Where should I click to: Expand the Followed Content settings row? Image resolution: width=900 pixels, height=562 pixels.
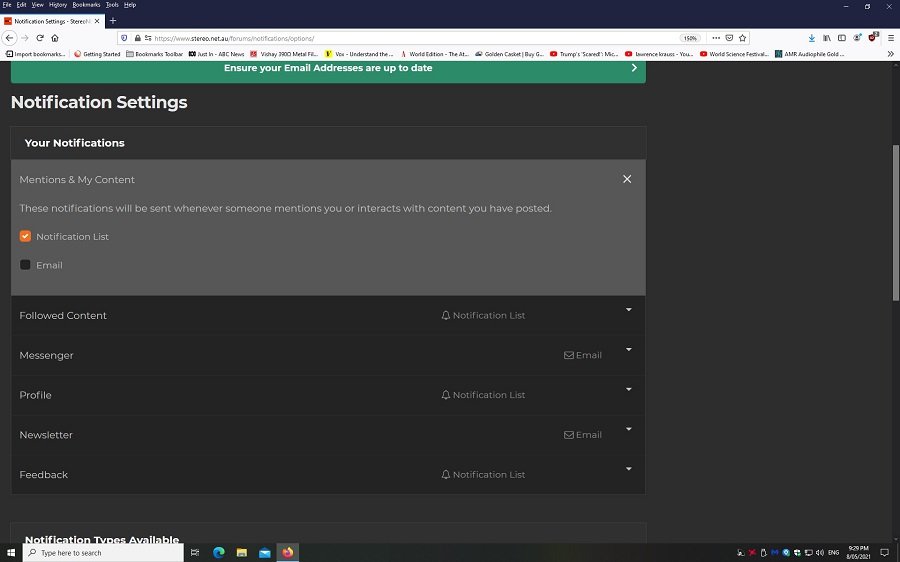628,310
